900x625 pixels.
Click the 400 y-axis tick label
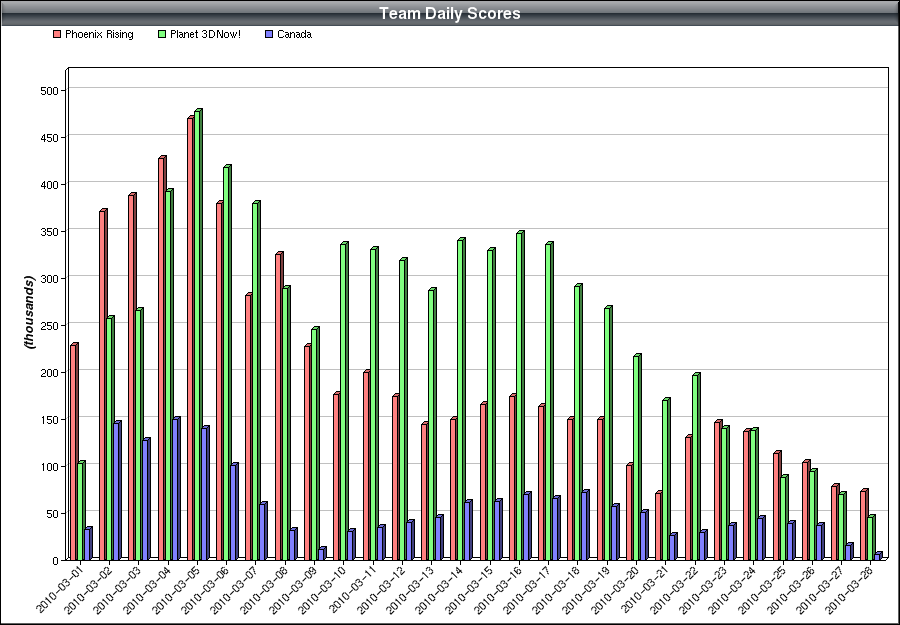click(49, 185)
